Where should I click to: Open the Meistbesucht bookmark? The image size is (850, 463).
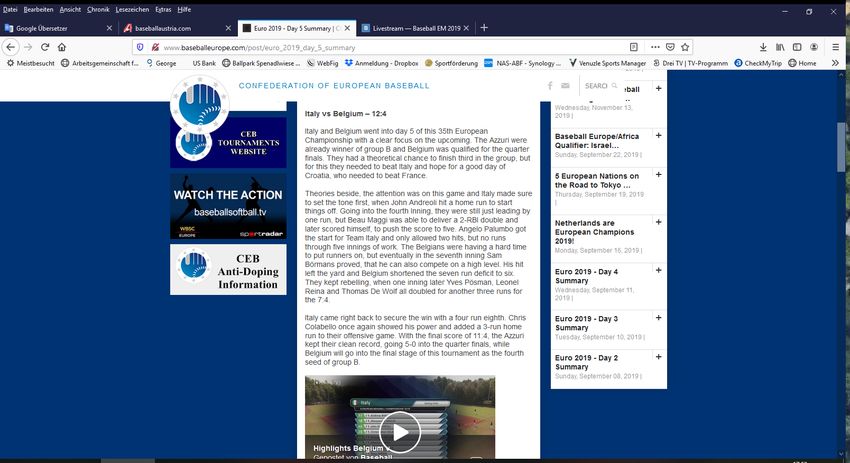pos(30,63)
